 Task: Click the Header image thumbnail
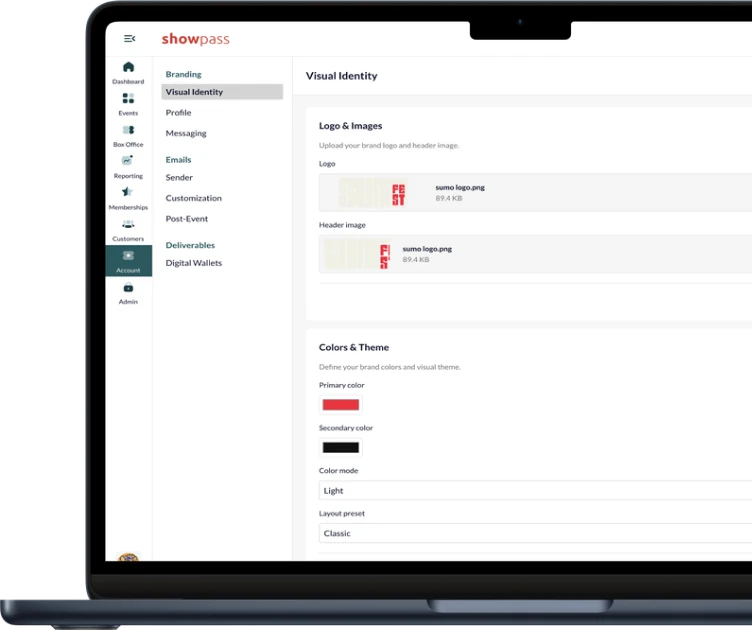(x=356, y=254)
